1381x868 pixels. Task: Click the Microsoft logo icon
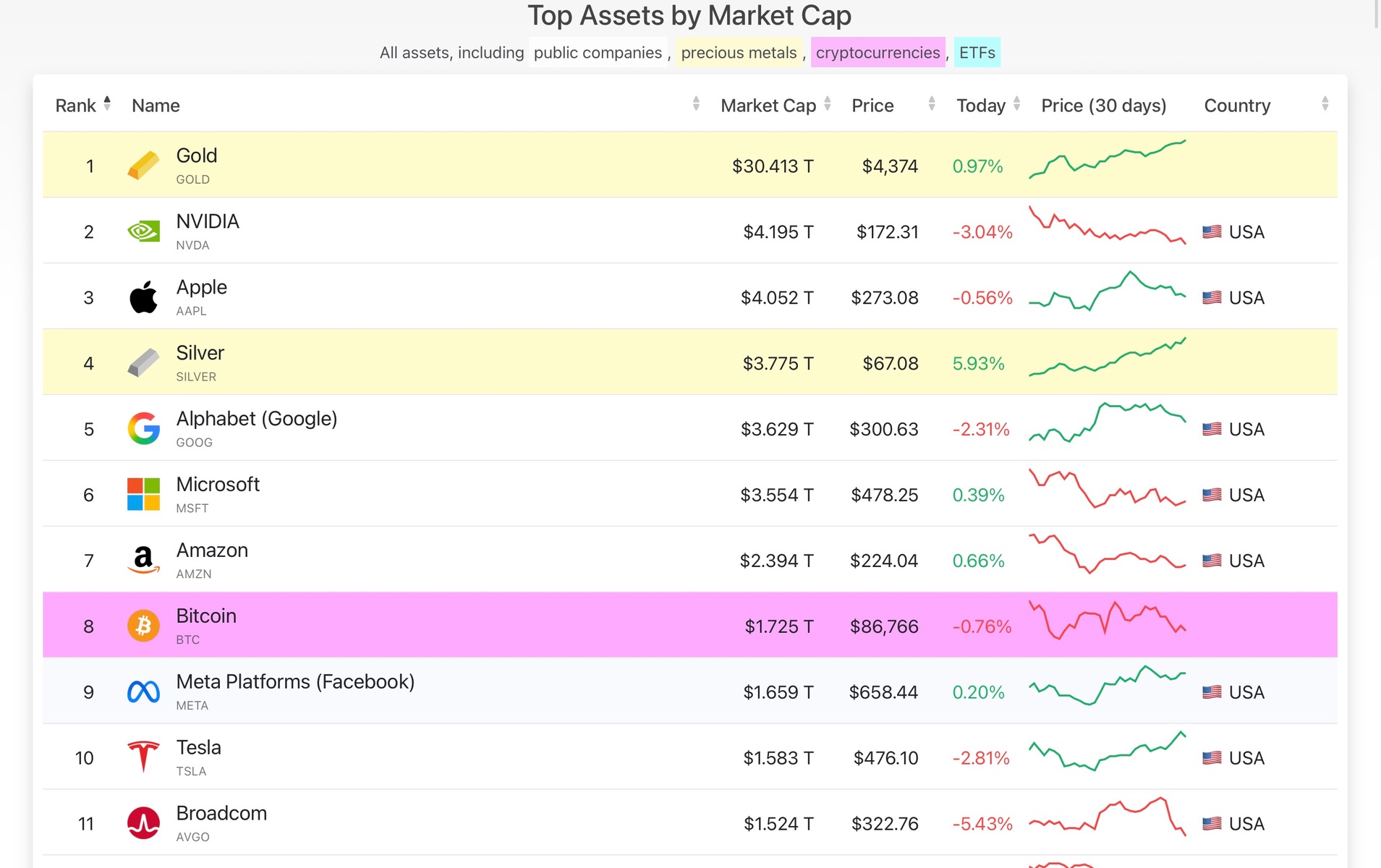(x=143, y=495)
